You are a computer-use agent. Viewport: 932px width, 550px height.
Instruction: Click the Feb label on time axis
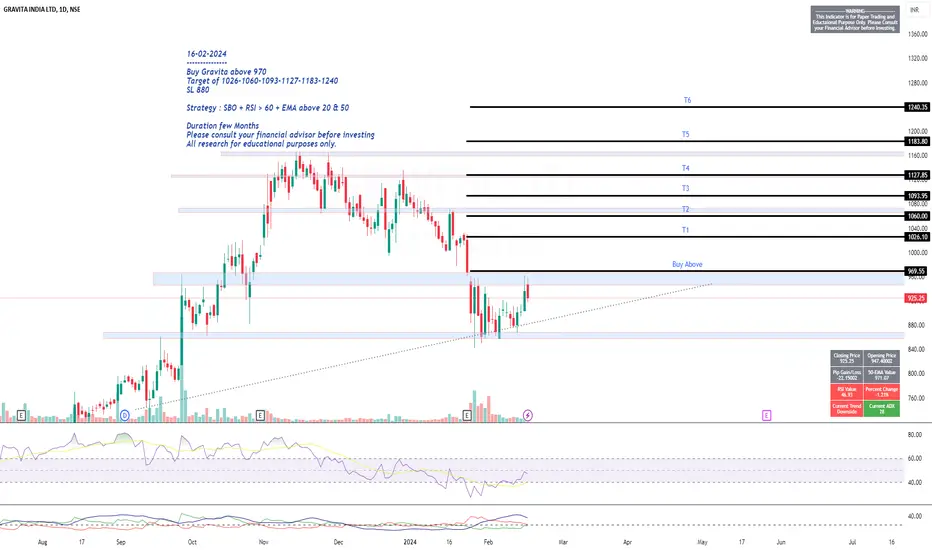(488, 542)
